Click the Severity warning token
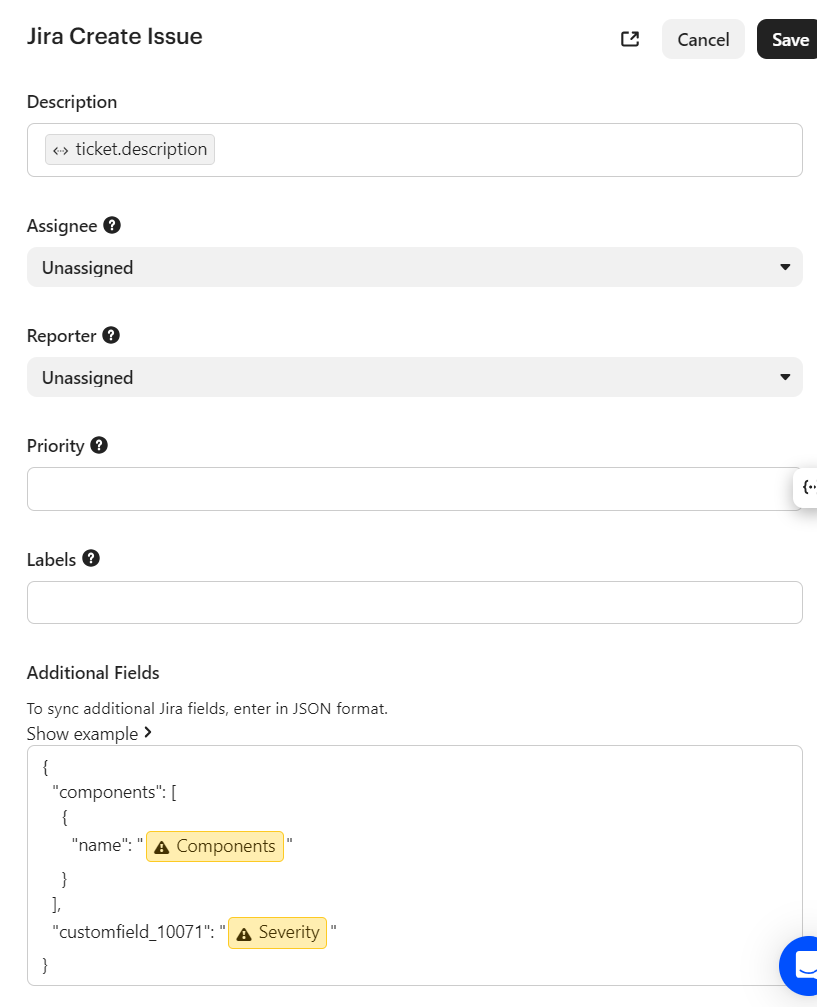Image resolution: width=817 pixels, height=1007 pixels. [x=277, y=932]
